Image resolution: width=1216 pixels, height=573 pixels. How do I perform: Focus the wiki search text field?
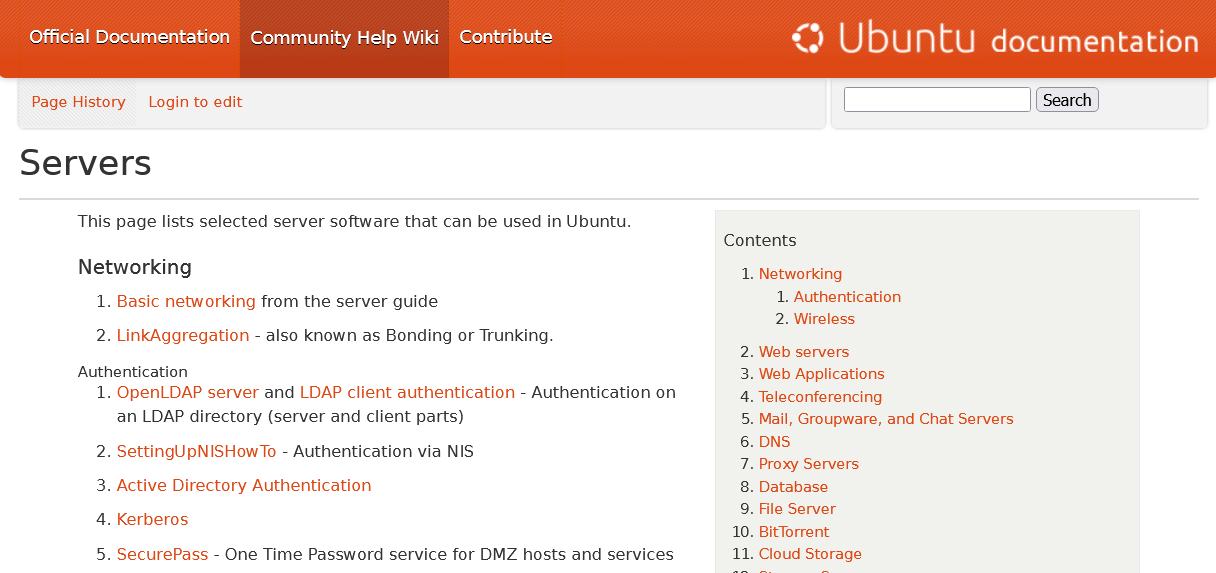coord(937,100)
